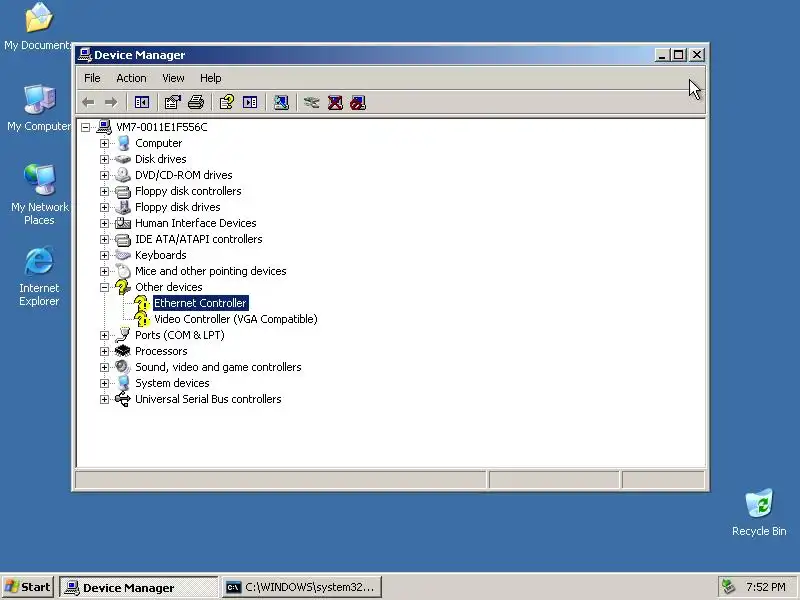Viewport: 800px width, 600px height.
Task: Click the Device Manager window title bar
Action: click(365, 55)
